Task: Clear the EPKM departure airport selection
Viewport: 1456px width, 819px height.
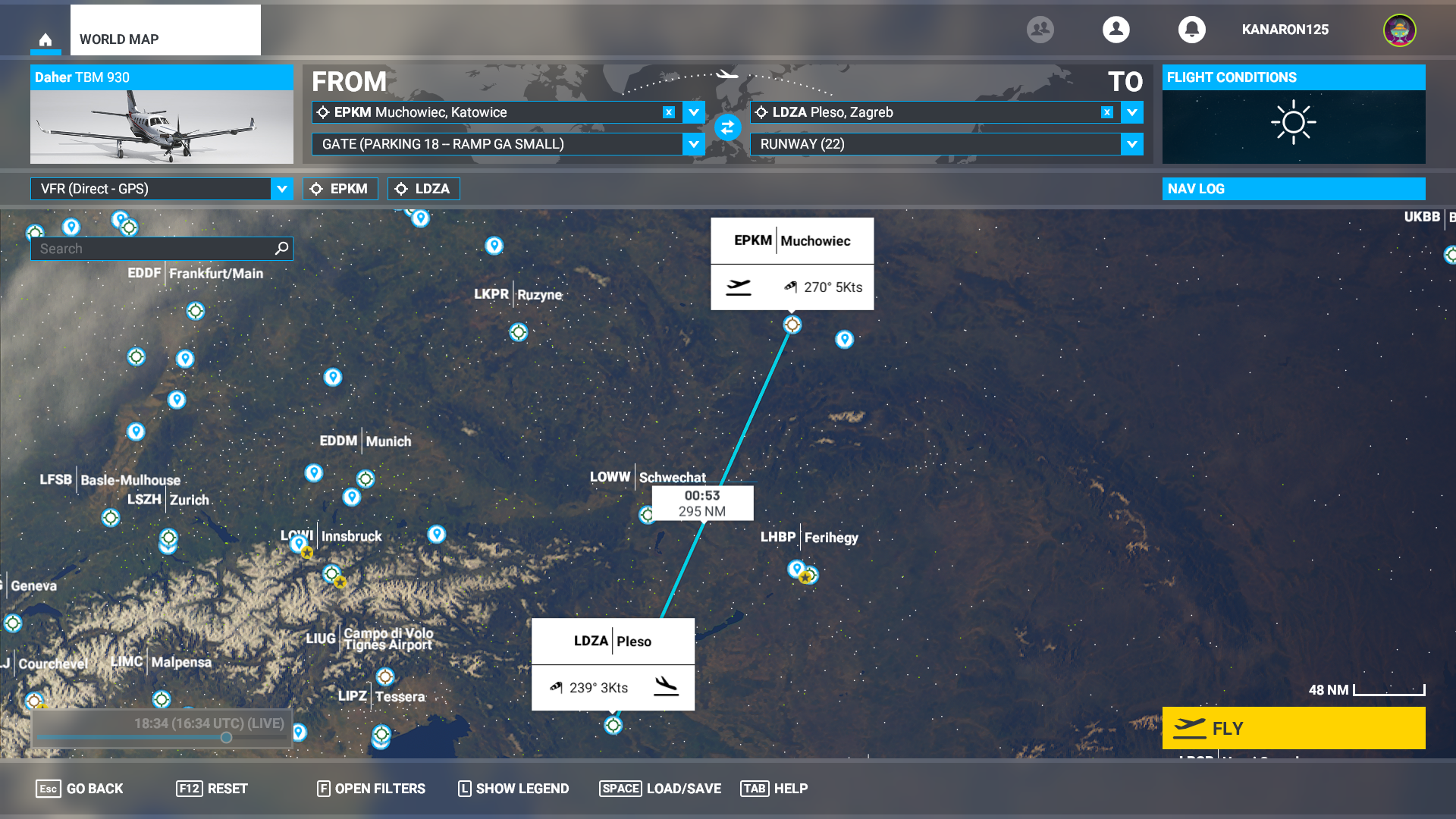Action: (668, 112)
